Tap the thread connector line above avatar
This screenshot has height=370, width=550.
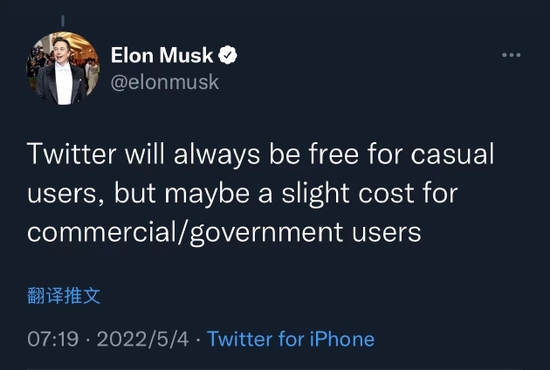point(63,21)
